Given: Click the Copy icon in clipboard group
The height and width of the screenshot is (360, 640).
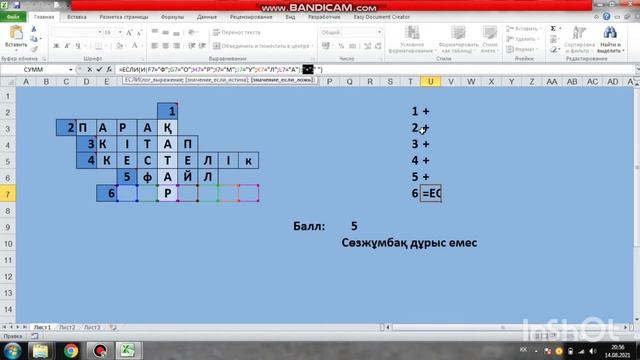Looking at the screenshot, I should point(34,39).
